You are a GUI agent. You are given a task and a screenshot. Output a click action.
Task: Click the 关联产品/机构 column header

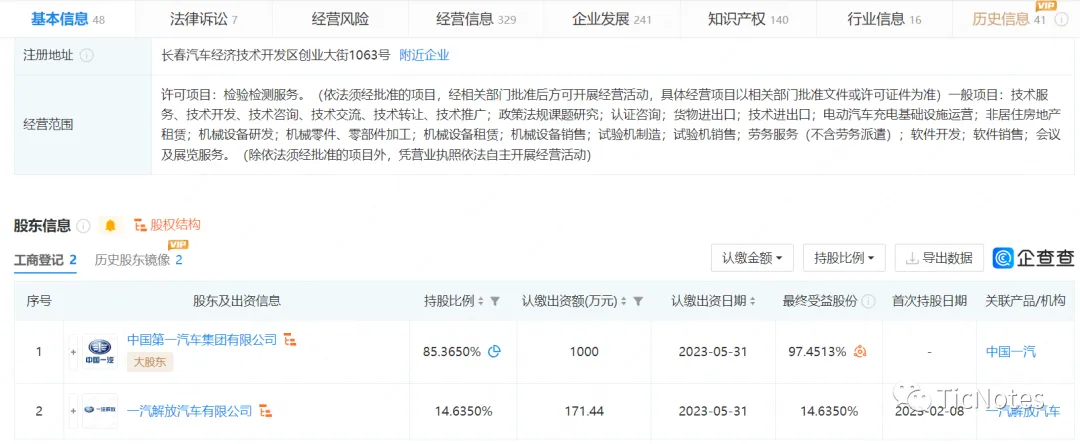1026,301
